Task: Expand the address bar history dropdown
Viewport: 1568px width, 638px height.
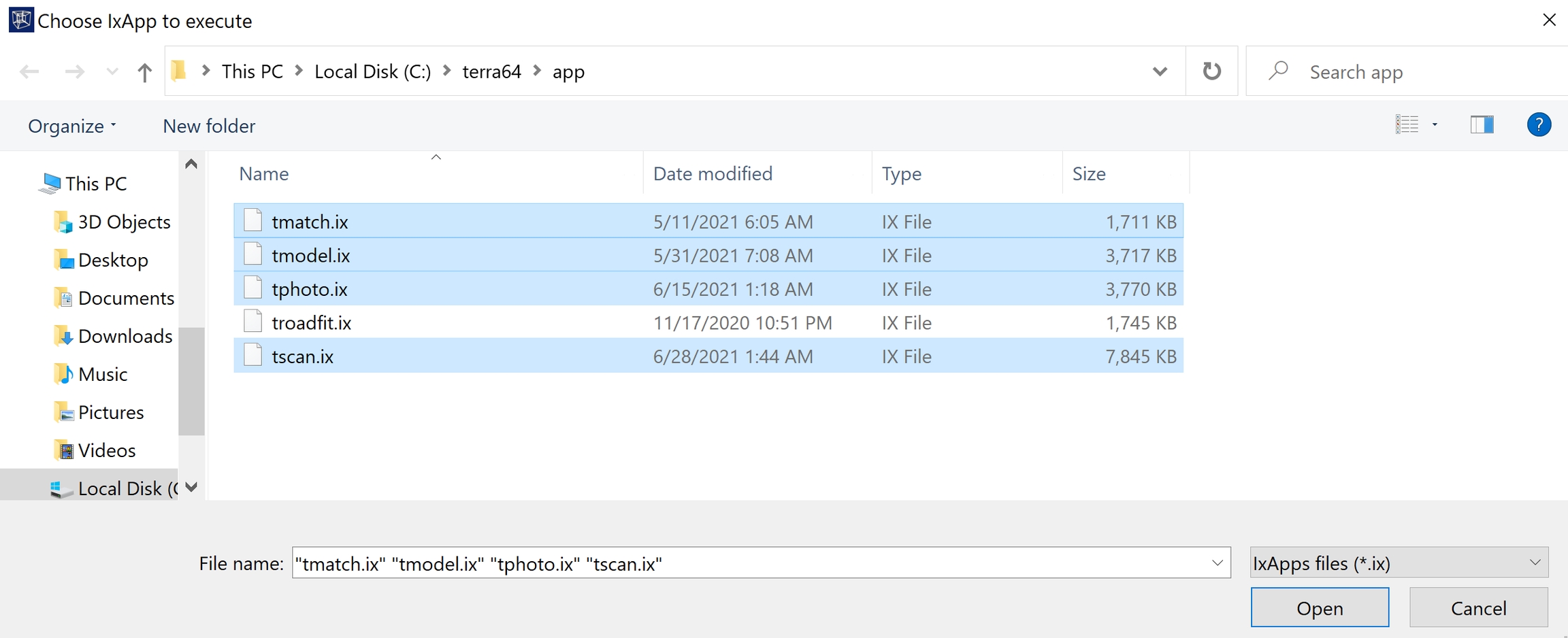Action: pyautogui.click(x=1160, y=71)
